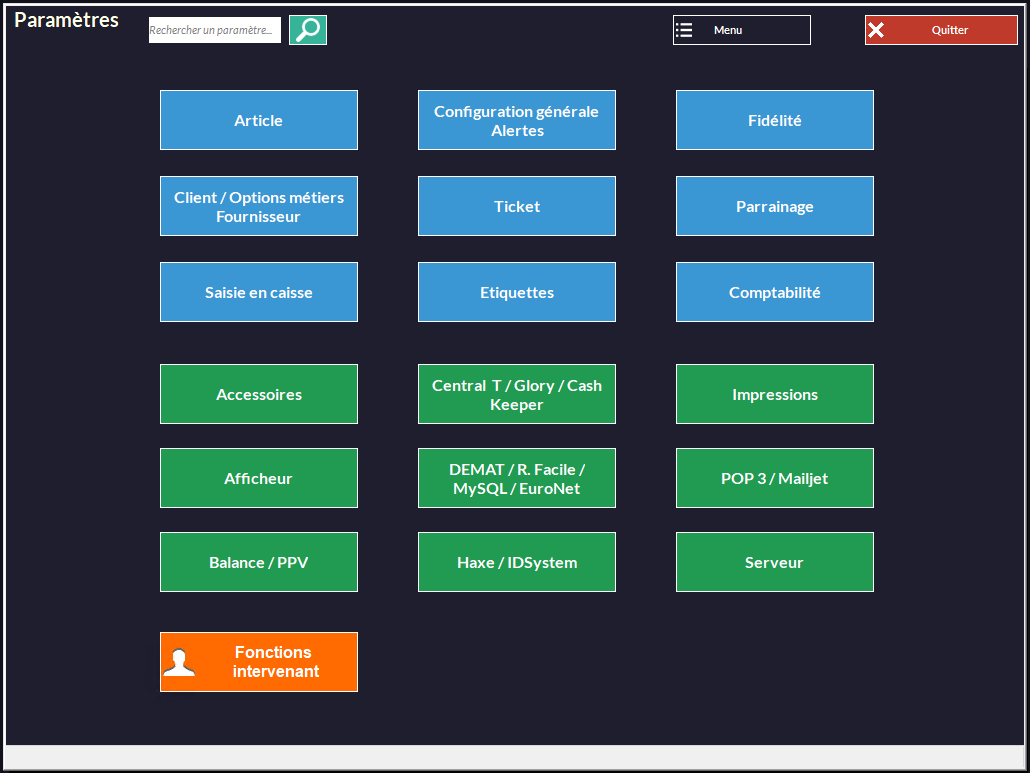The image size is (1030, 773).
Task: Open the Fidélité parameters
Action: click(775, 120)
